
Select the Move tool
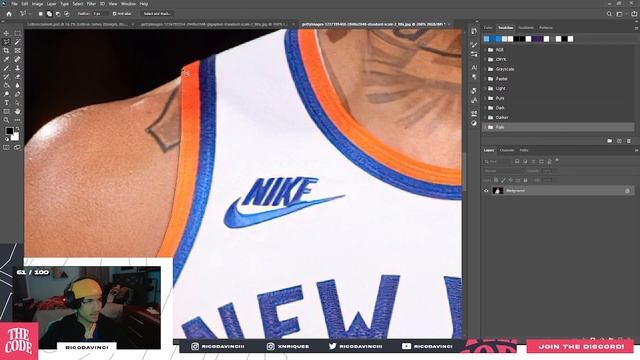click(6, 33)
